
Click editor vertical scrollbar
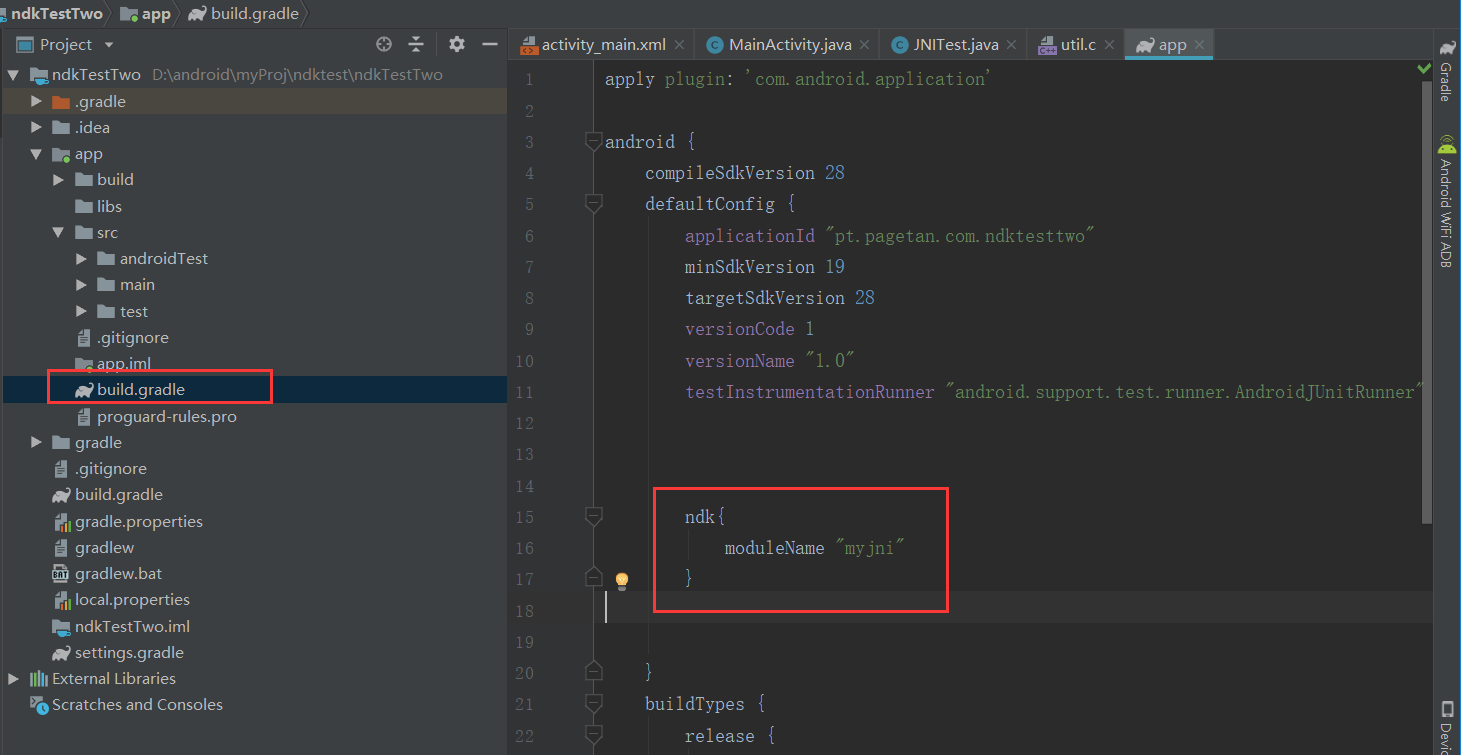click(1427, 300)
